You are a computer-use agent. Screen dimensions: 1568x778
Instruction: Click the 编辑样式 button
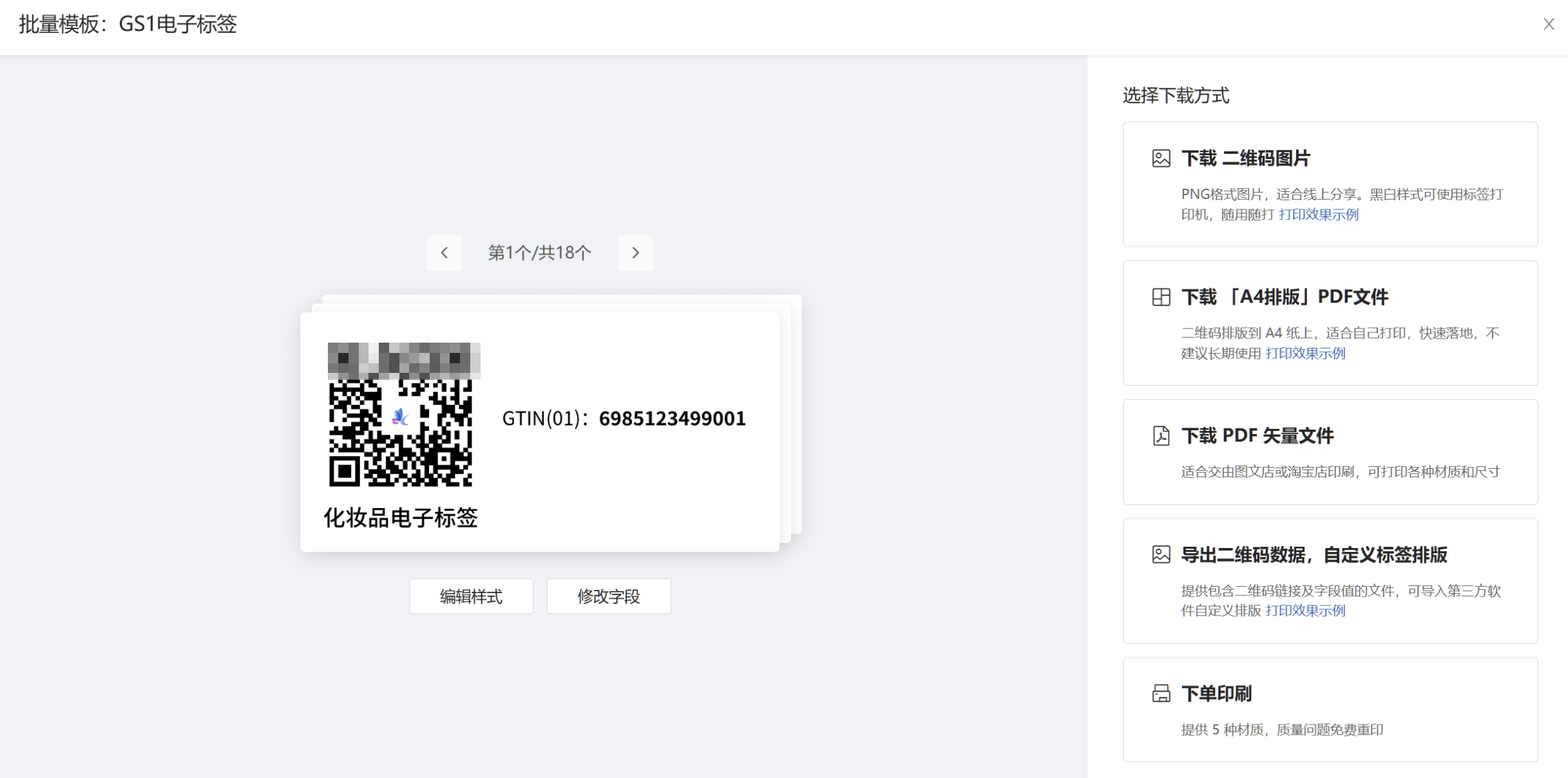point(471,596)
